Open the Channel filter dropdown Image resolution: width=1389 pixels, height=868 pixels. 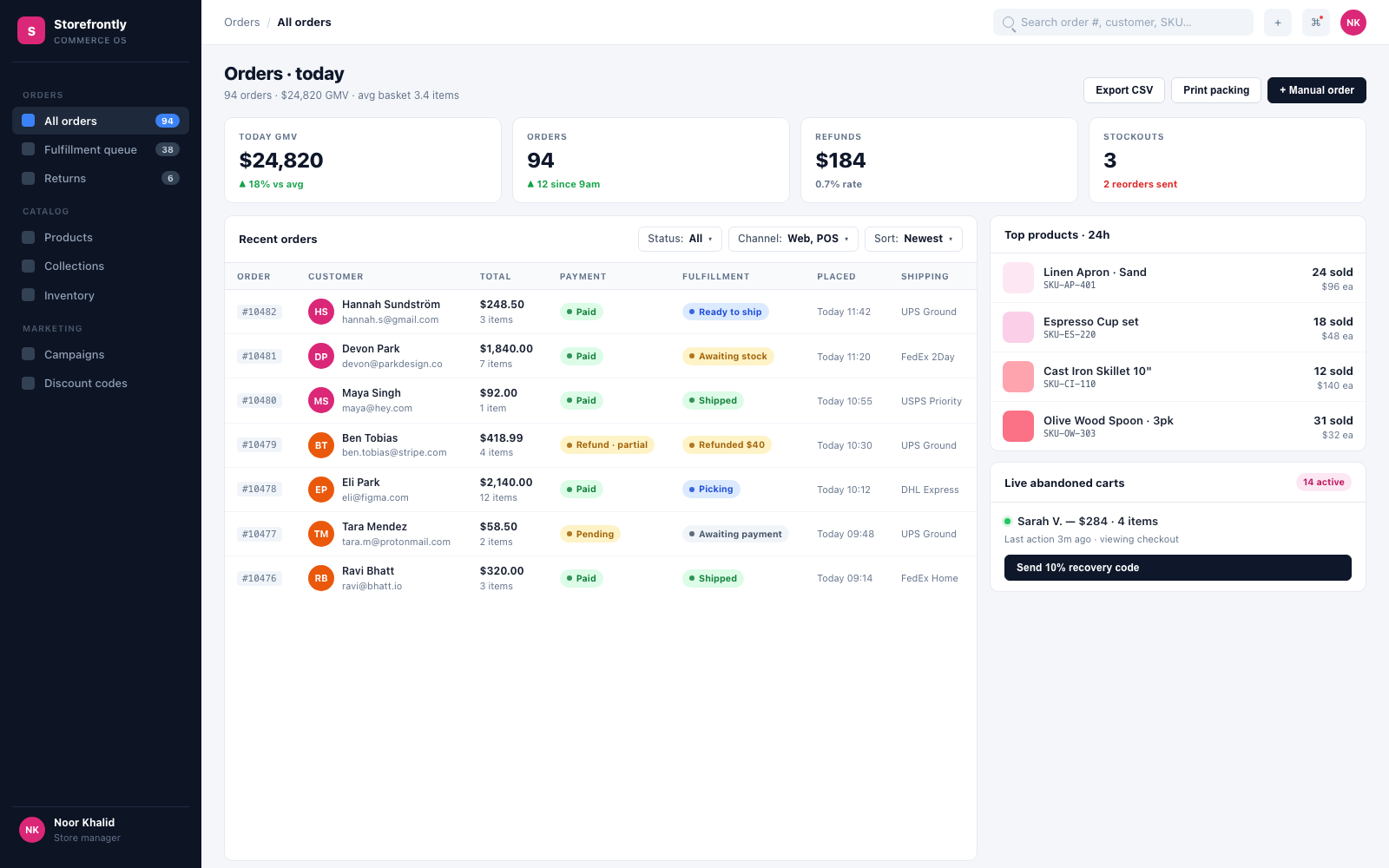793,239
